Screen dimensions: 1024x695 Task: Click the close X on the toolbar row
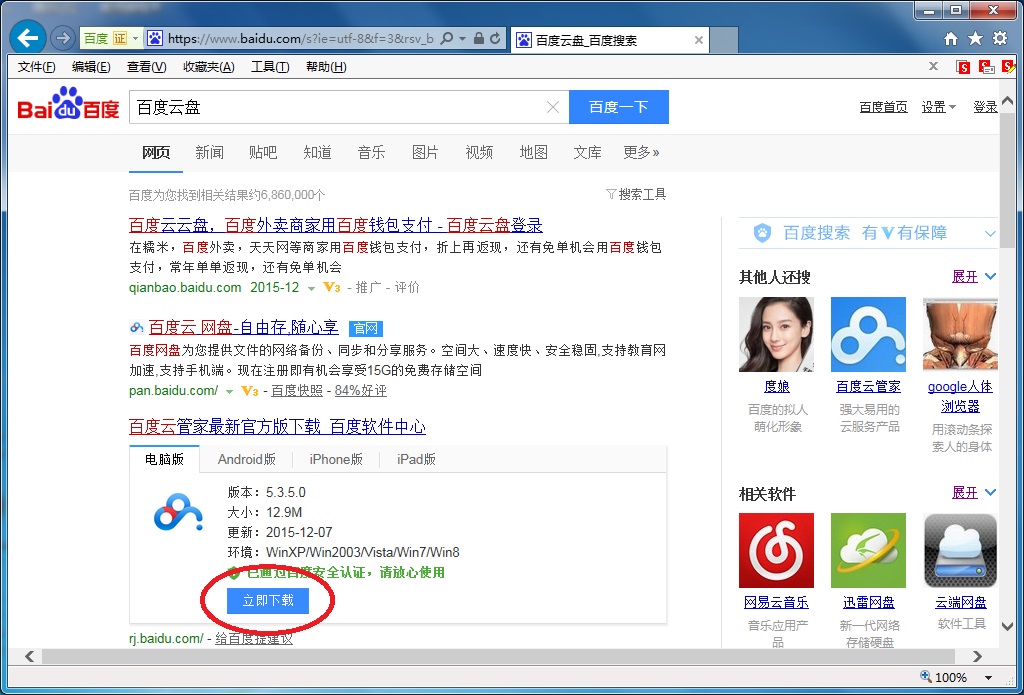[x=933, y=66]
